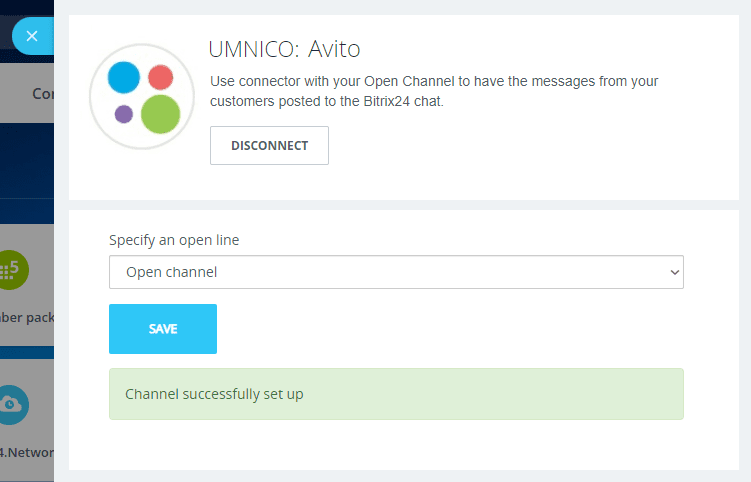Click the blue dot in UMNICO logo
This screenshot has width=751, height=482.
(x=123, y=76)
